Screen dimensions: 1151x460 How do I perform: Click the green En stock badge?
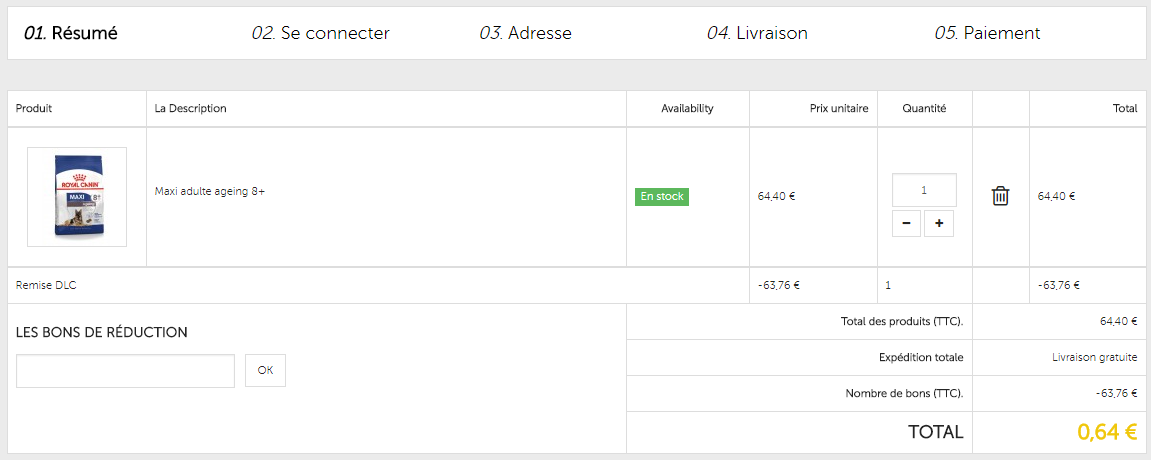[661, 197]
